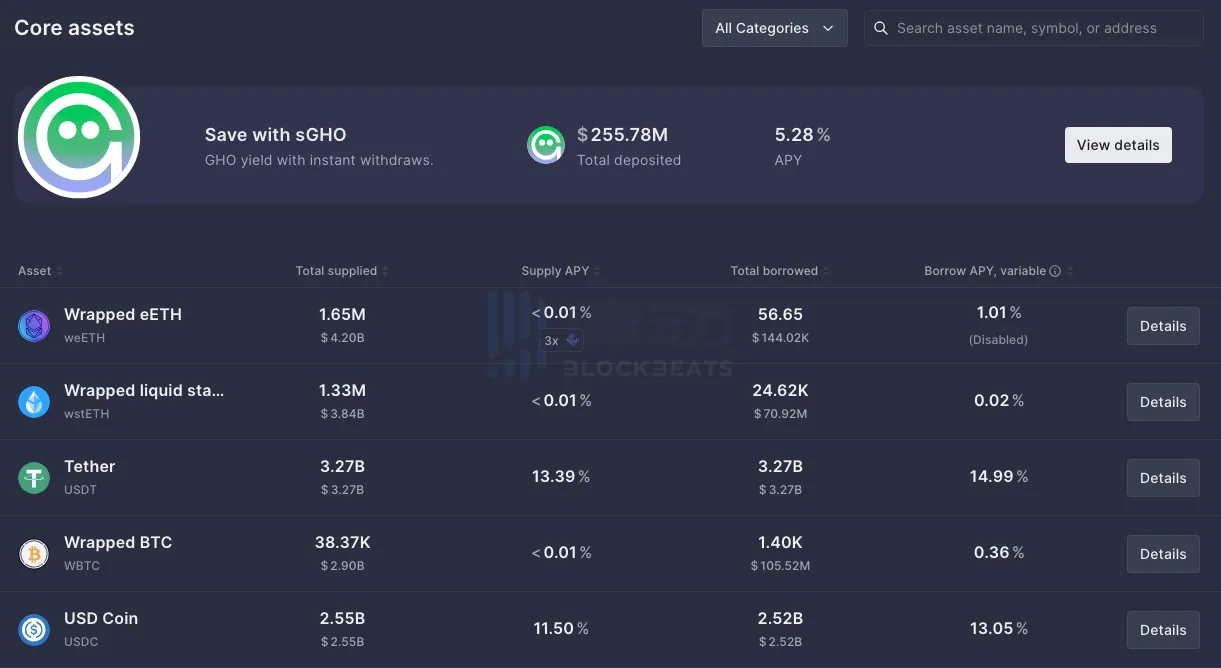1221x668 pixels.
Task: Click the 2.52B total borrowed value
Action: tap(780, 618)
